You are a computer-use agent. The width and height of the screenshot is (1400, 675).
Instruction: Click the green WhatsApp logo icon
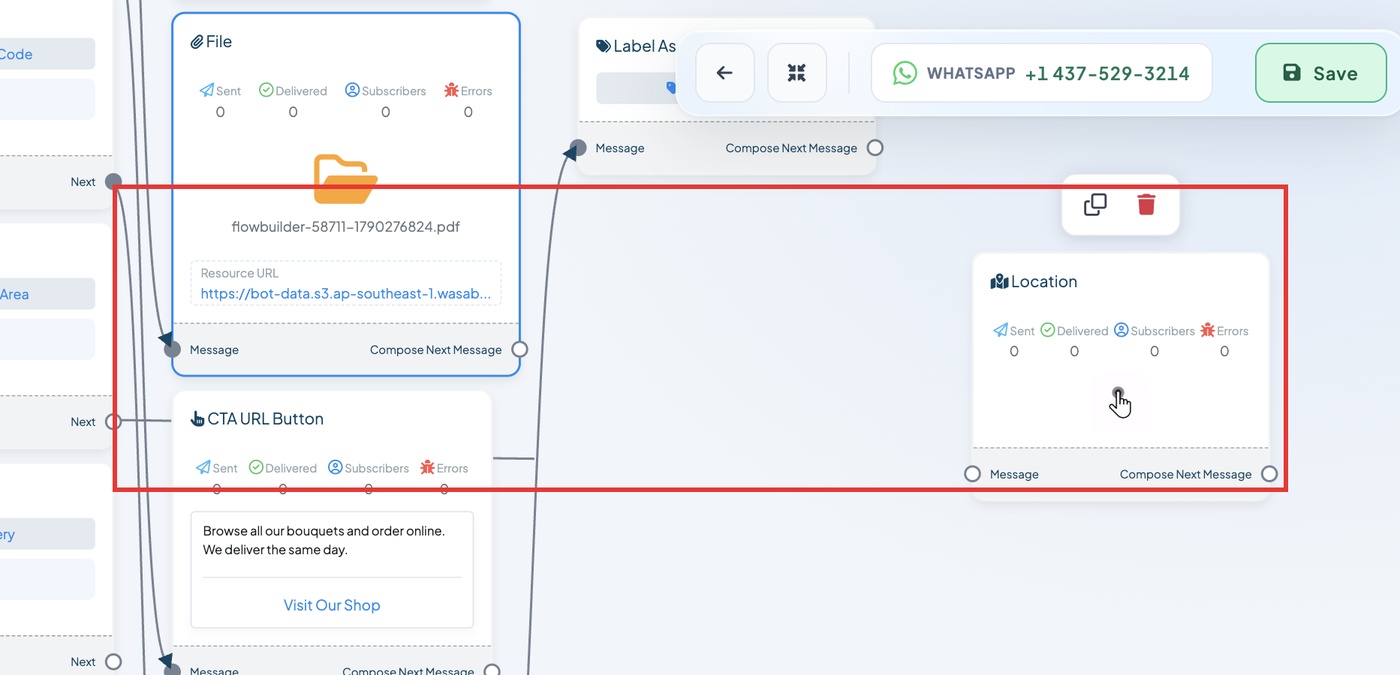tap(904, 73)
